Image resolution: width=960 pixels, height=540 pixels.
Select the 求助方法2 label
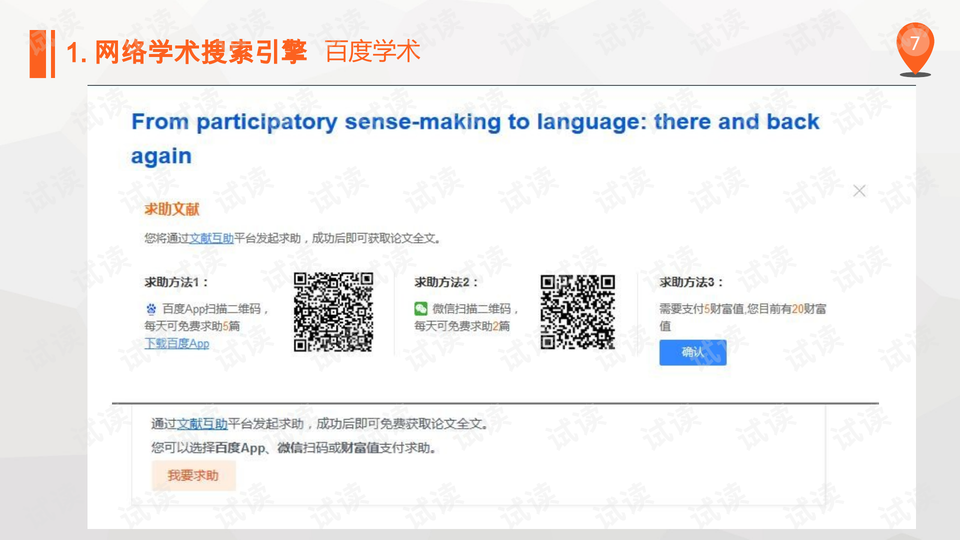click(x=446, y=283)
